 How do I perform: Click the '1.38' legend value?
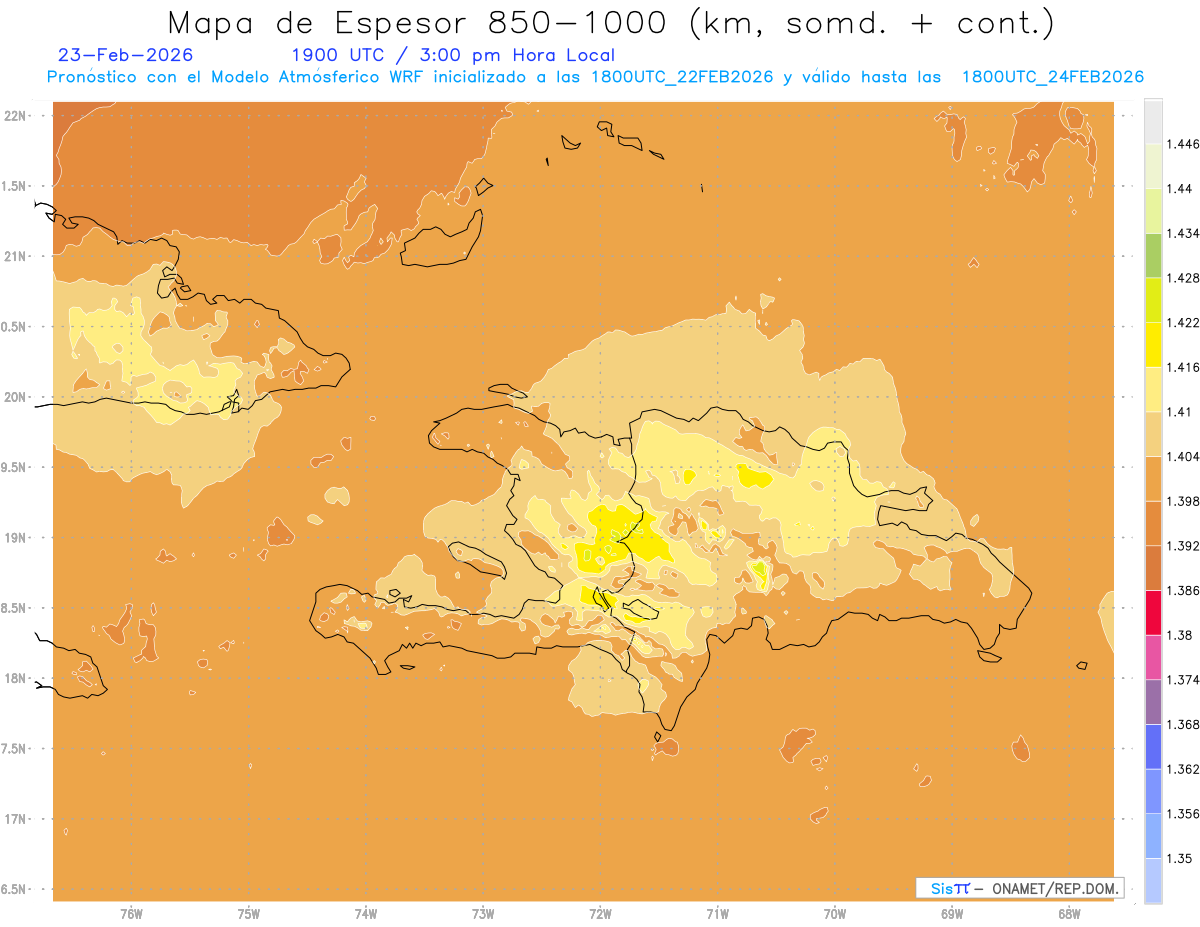1180,635
